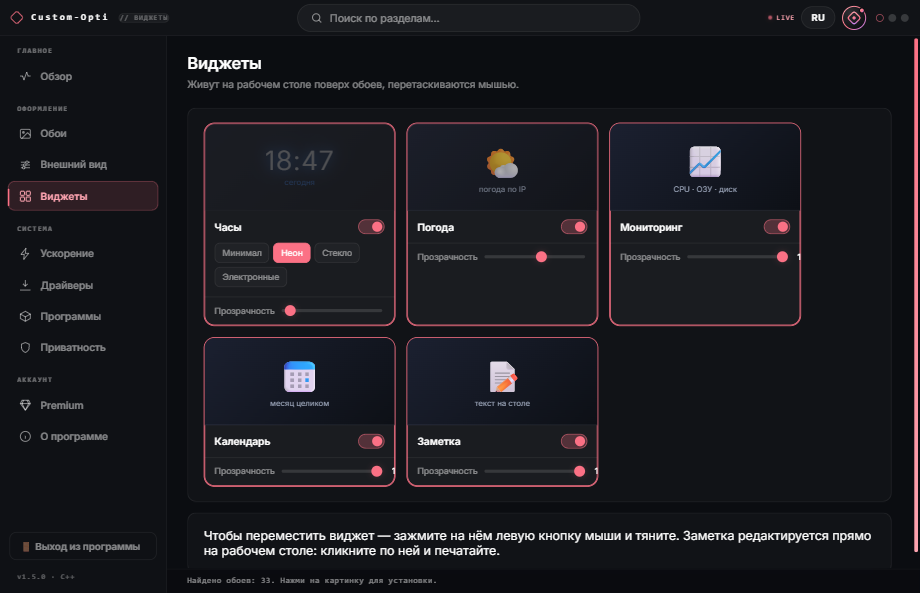This screenshot has width=920, height=593.
Task: Click the Виджеты grid icon
Action: coord(25,196)
